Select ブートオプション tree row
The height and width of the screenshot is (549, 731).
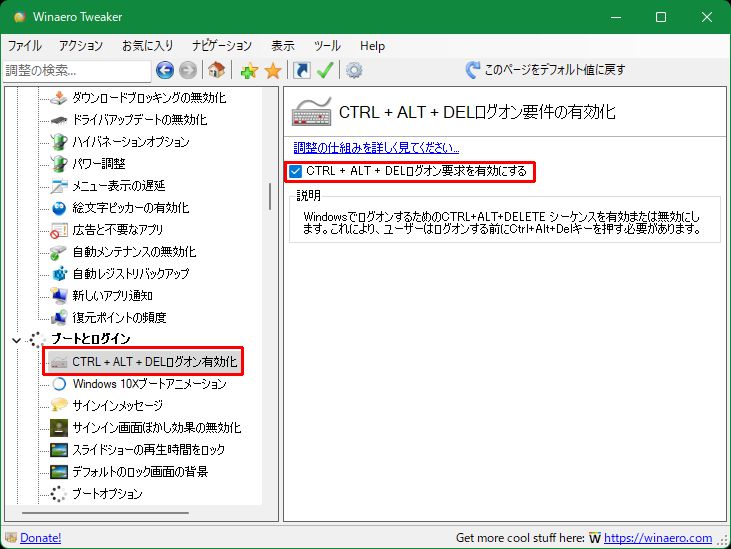pos(108,494)
